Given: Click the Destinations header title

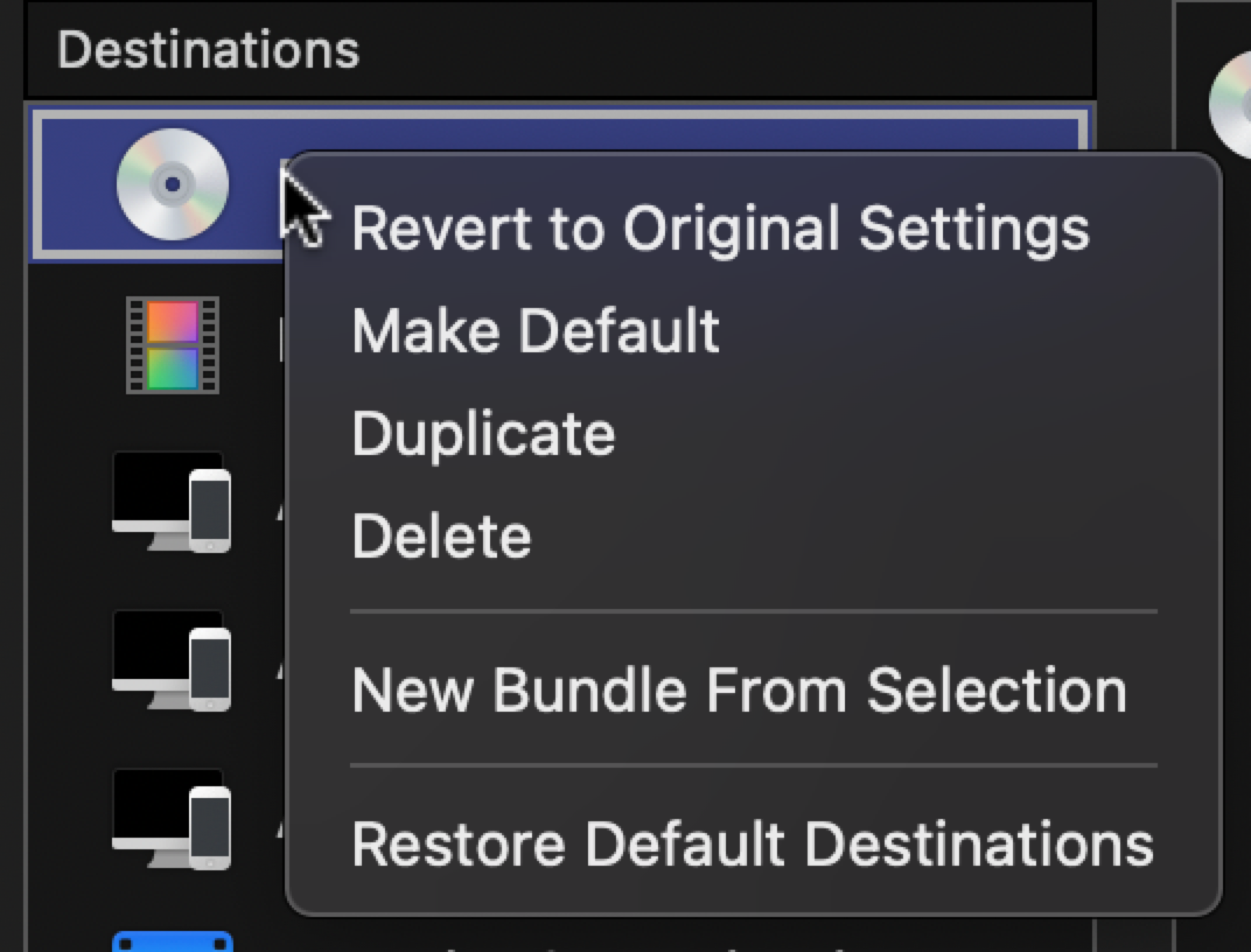Looking at the screenshot, I should pos(208,50).
